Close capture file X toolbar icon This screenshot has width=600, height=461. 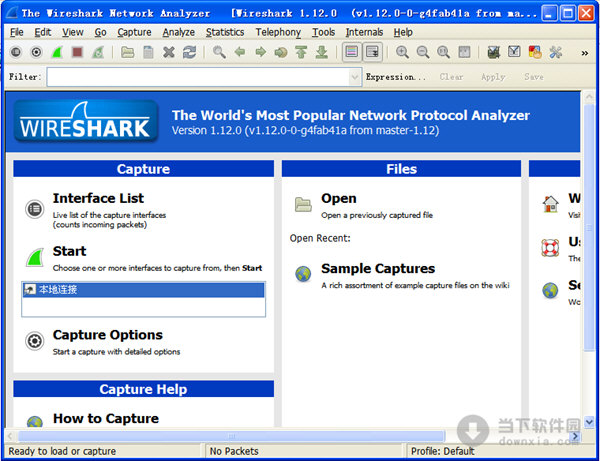click(169, 52)
